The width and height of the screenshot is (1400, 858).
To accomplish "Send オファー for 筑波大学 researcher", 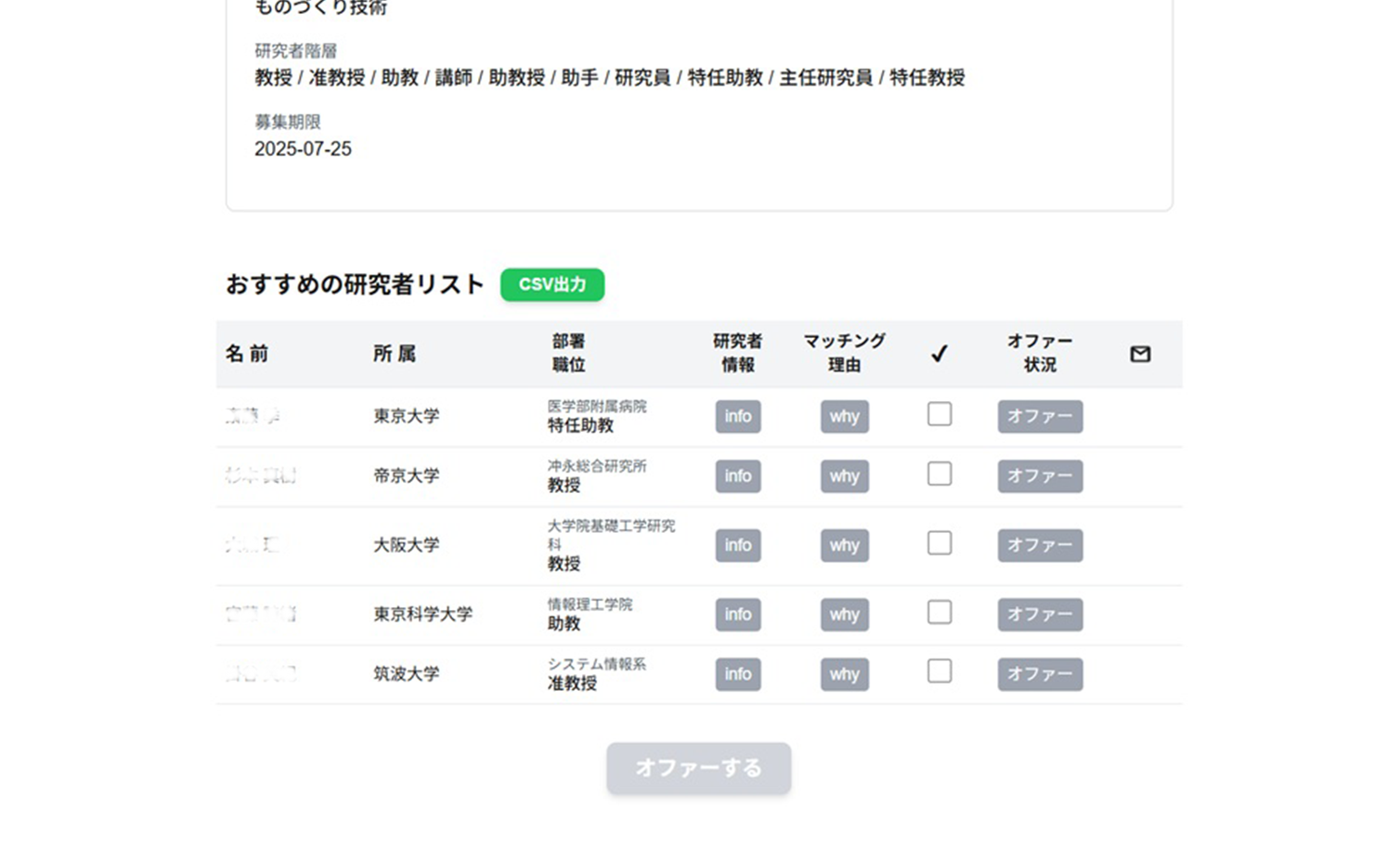I will click(1039, 674).
